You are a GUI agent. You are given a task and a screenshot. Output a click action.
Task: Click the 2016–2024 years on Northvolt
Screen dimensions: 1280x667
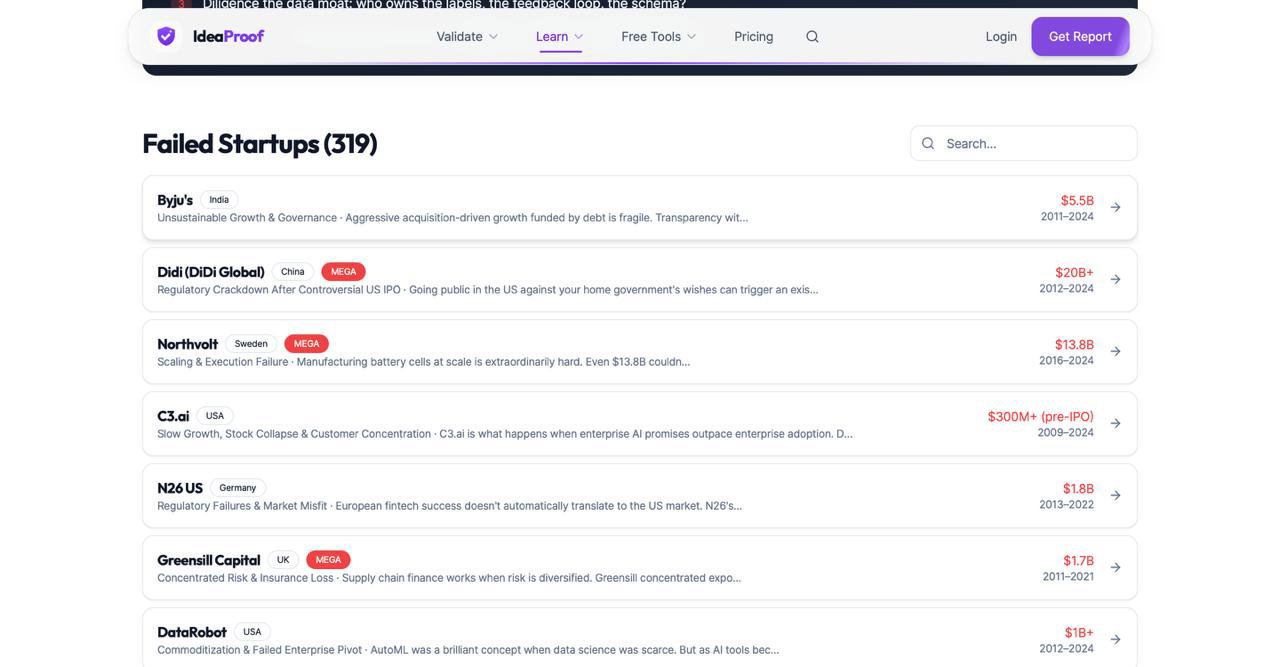tap(1066, 361)
